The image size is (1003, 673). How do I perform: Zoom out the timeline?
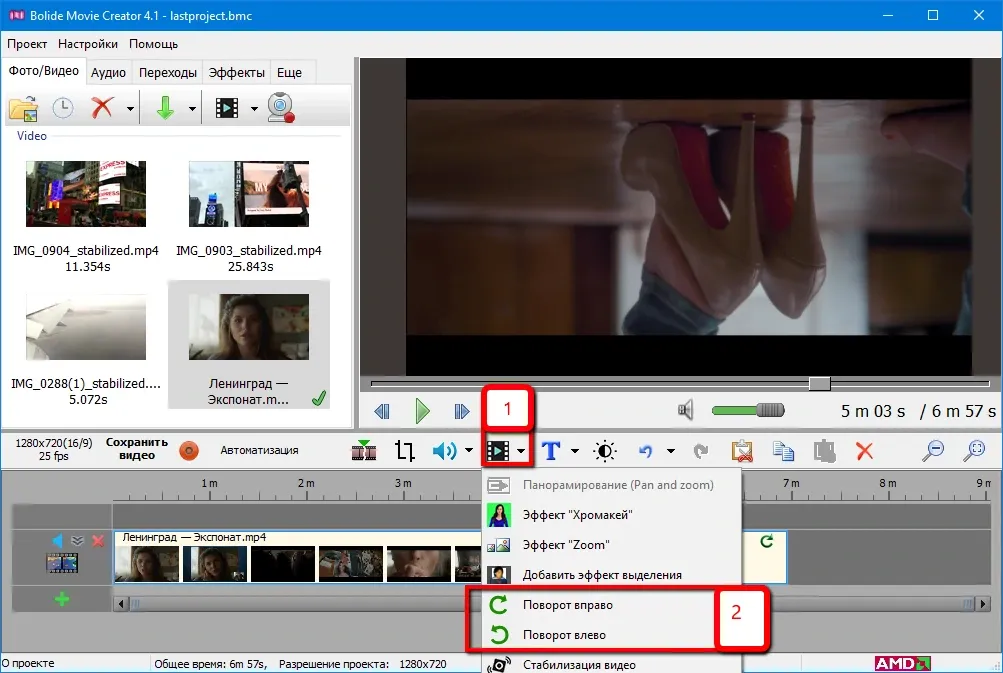933,450
